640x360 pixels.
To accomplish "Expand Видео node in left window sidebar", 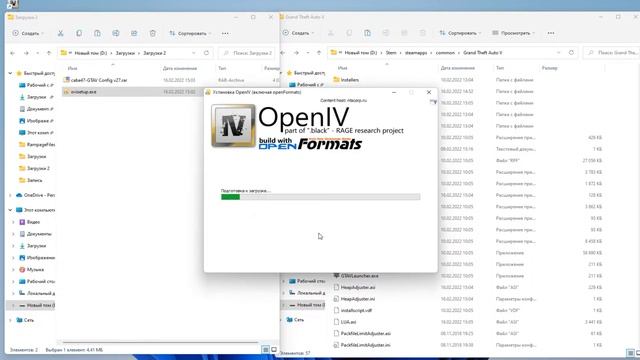I will pyautogui.click(x=13, y=222).
